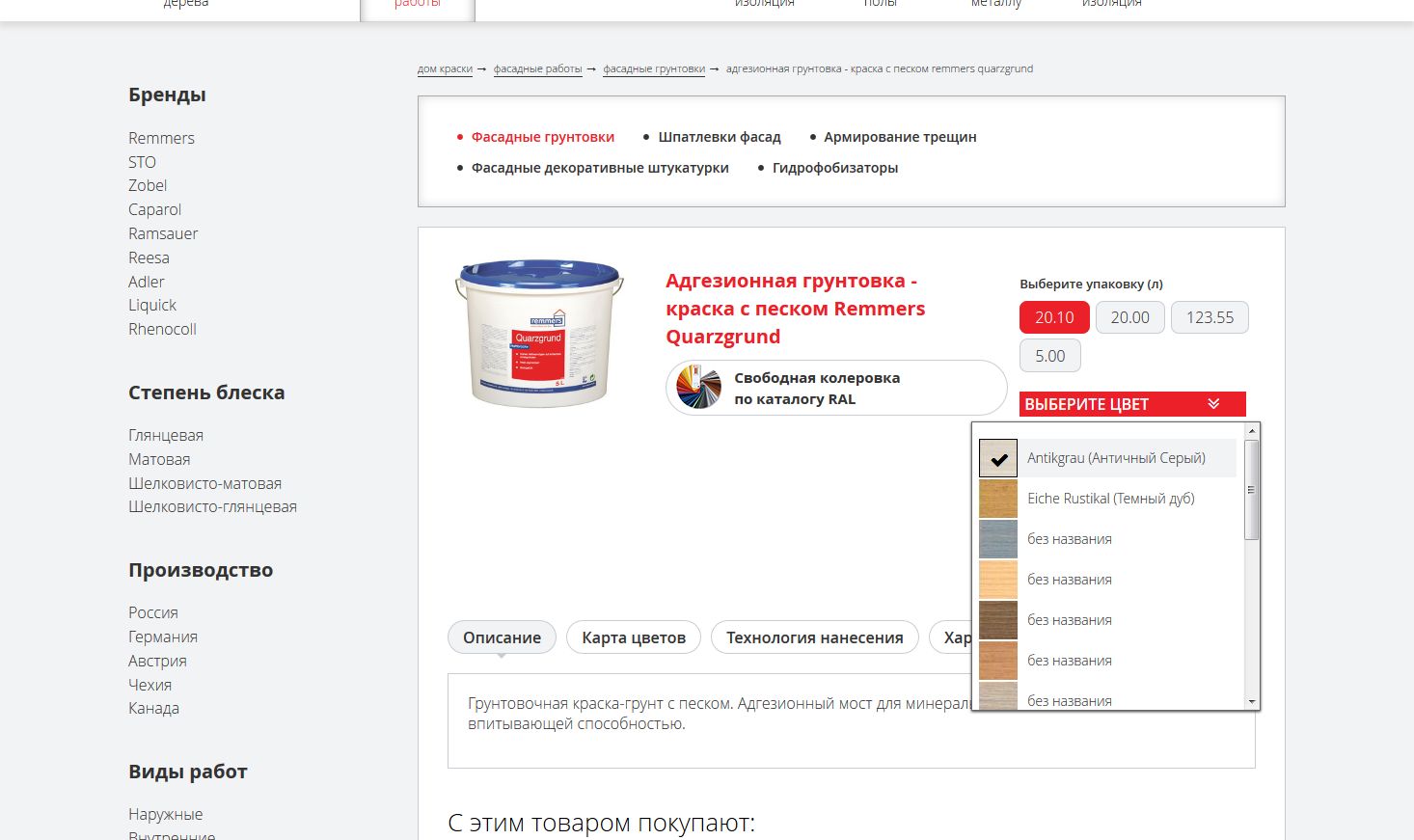The image size is (1414, 840).
Task: Filter production by Канада
Action: 153,708
